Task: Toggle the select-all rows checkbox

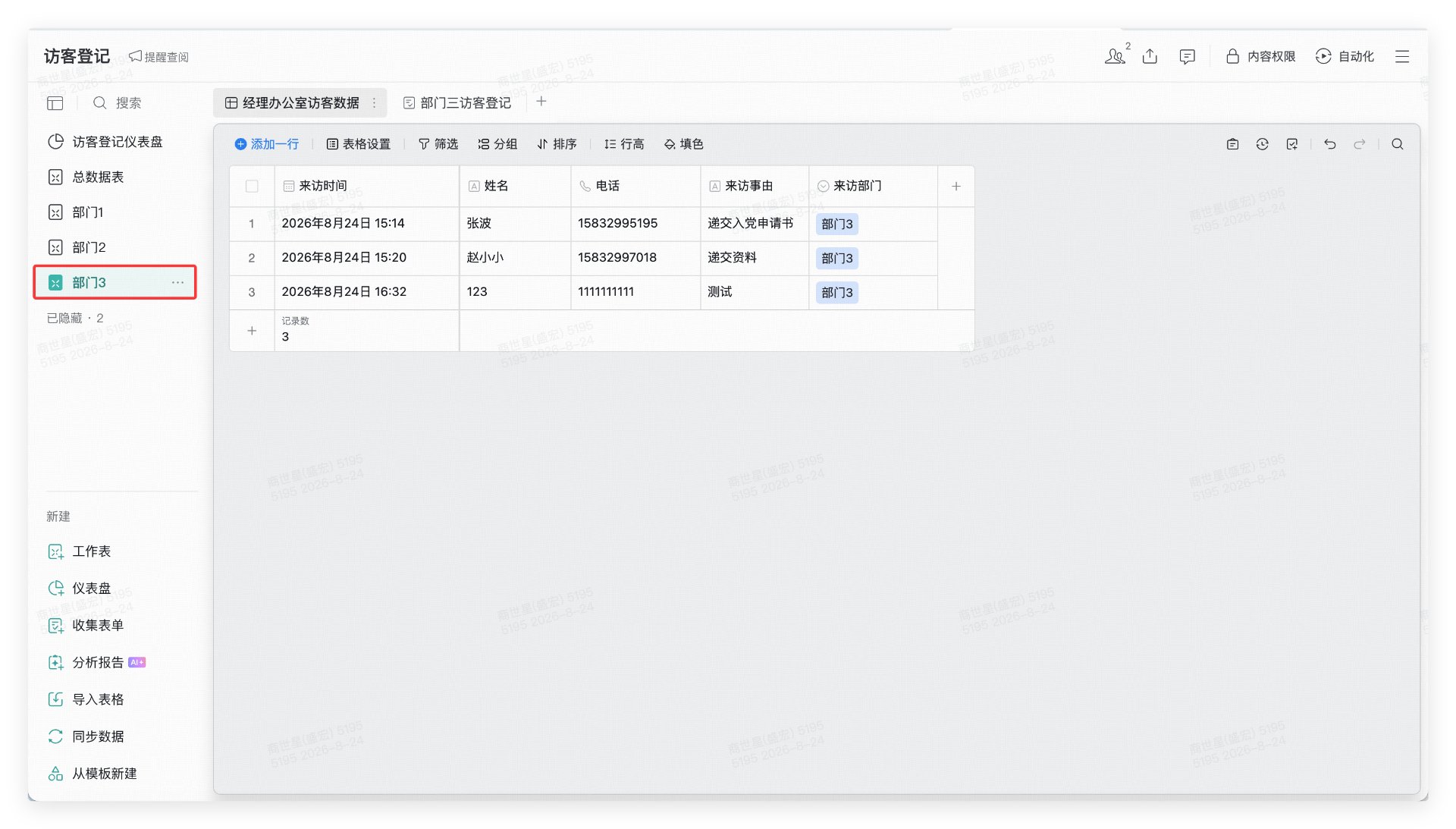Action: pos(252,186)
